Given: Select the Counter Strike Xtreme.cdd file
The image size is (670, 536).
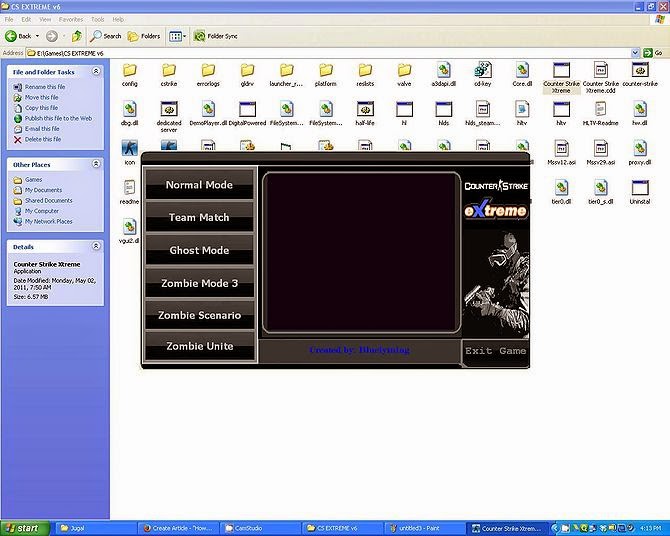Looking at the screenshot, I should point(601,78).
